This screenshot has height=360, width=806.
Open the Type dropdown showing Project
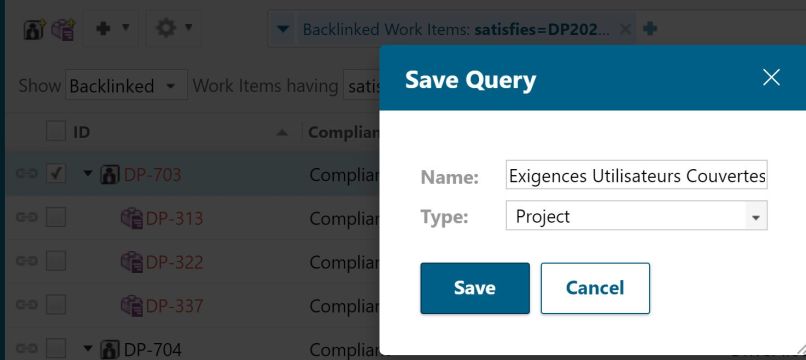pos(636,216)
